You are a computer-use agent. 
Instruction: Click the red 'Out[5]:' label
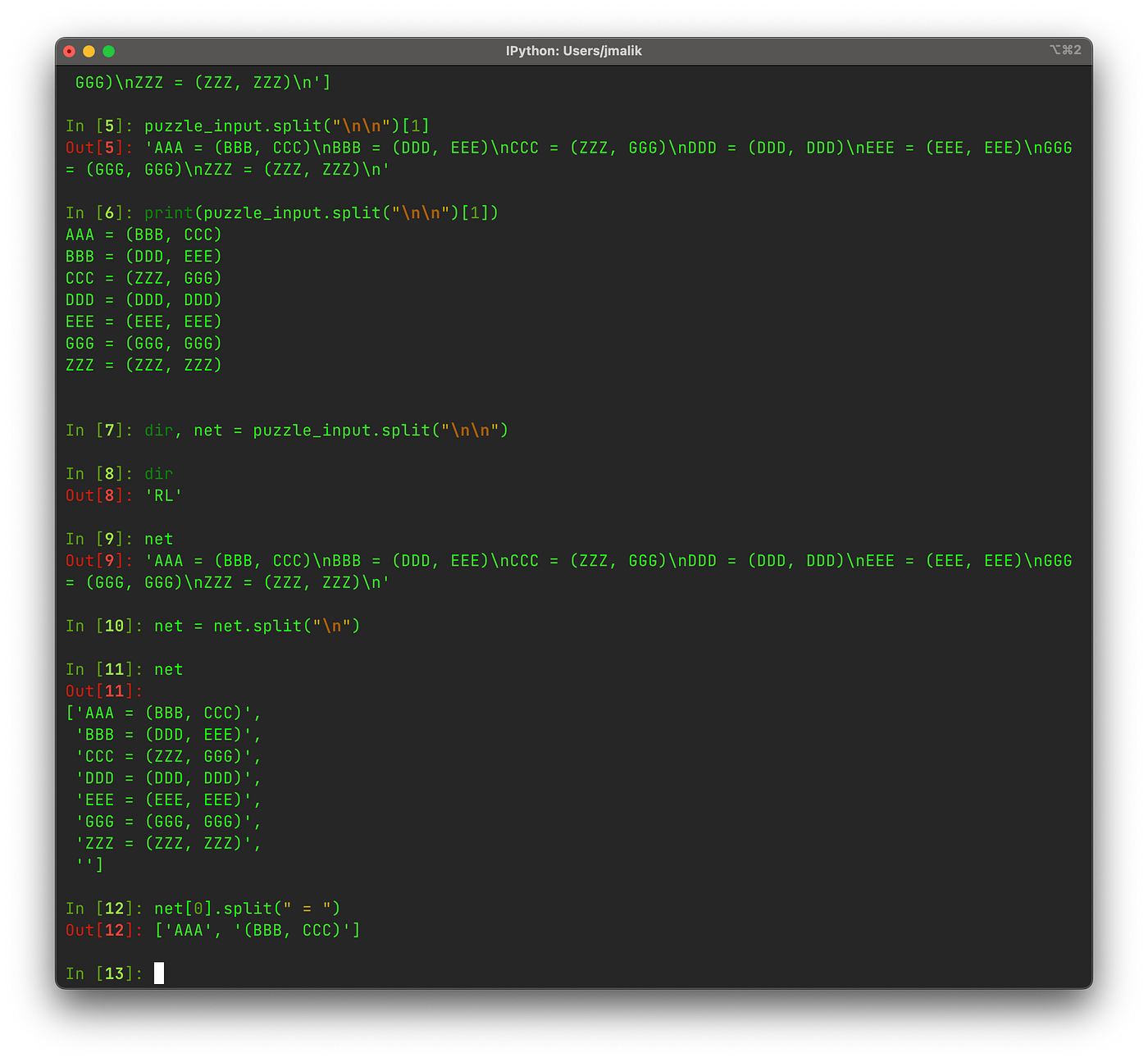pyautogui.click(x=100, y=148)
